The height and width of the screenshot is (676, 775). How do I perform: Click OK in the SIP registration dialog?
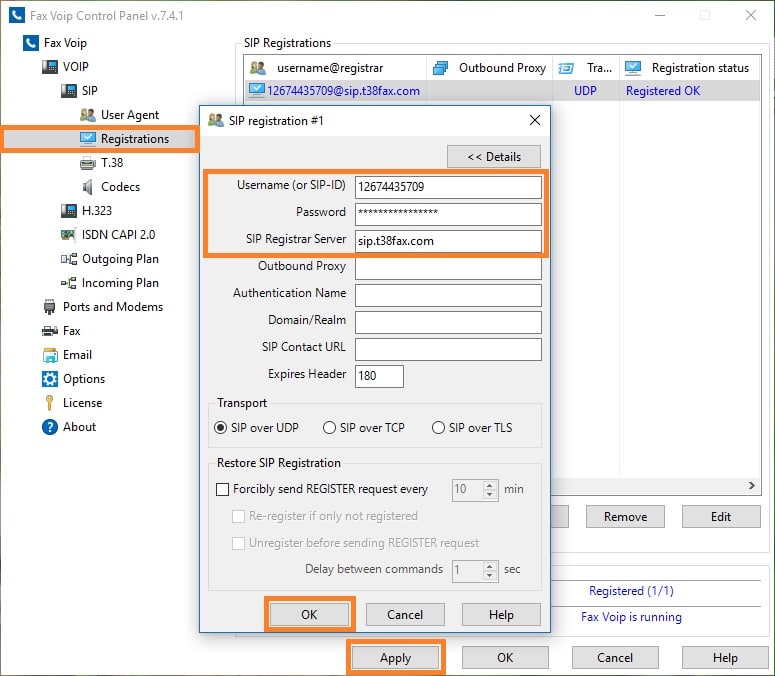(309, 615)
